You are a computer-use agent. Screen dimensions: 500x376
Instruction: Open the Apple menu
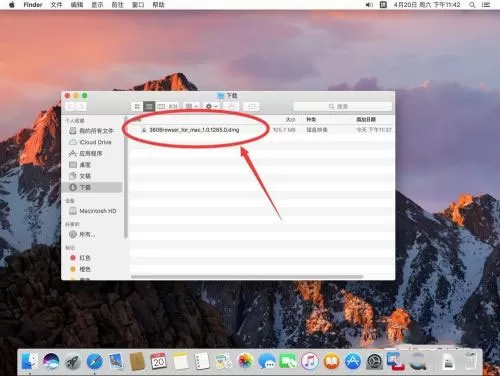12,5
